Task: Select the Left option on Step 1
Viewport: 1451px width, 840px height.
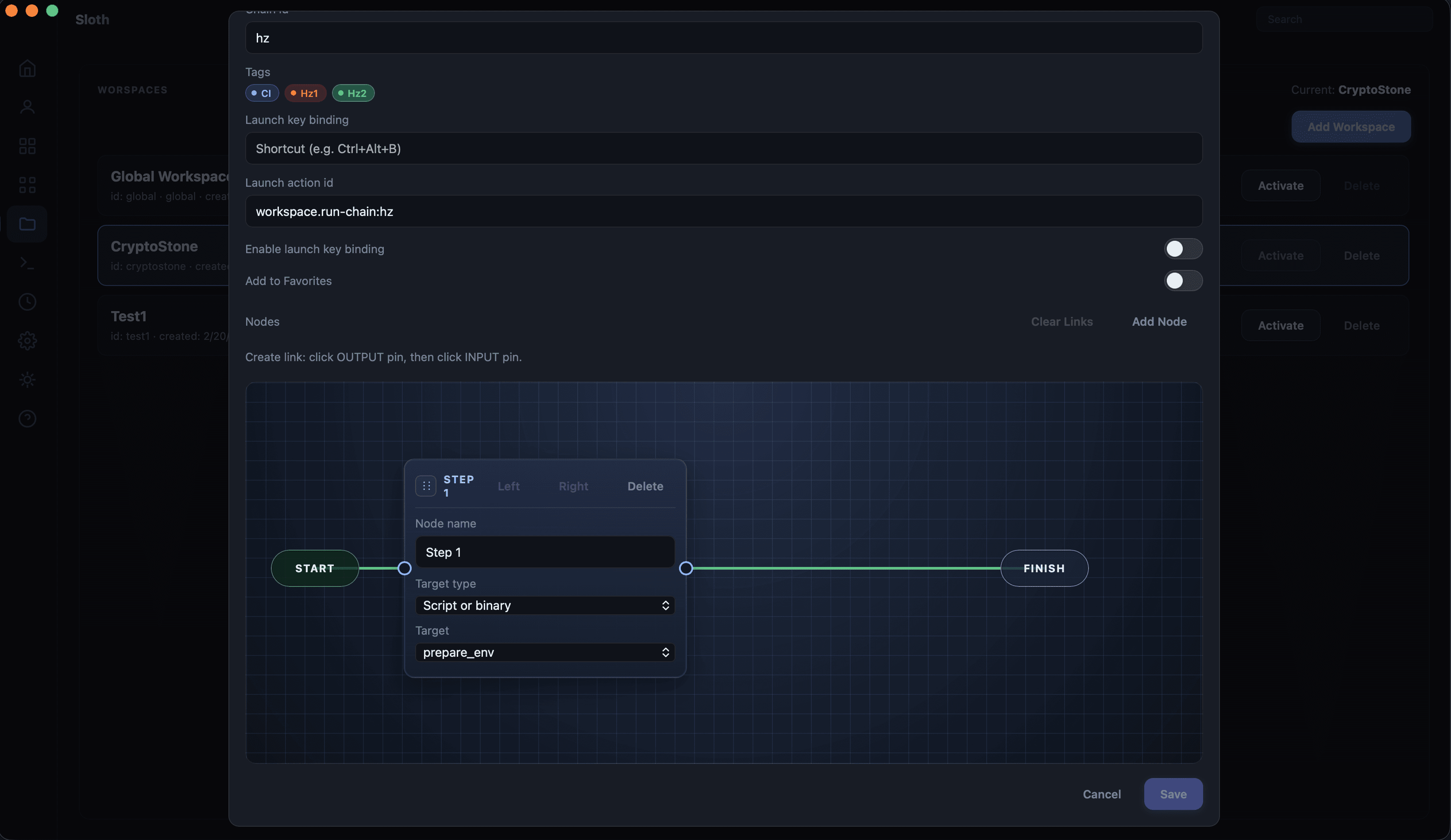Action: pyautogui.click(x=509, y=486)
